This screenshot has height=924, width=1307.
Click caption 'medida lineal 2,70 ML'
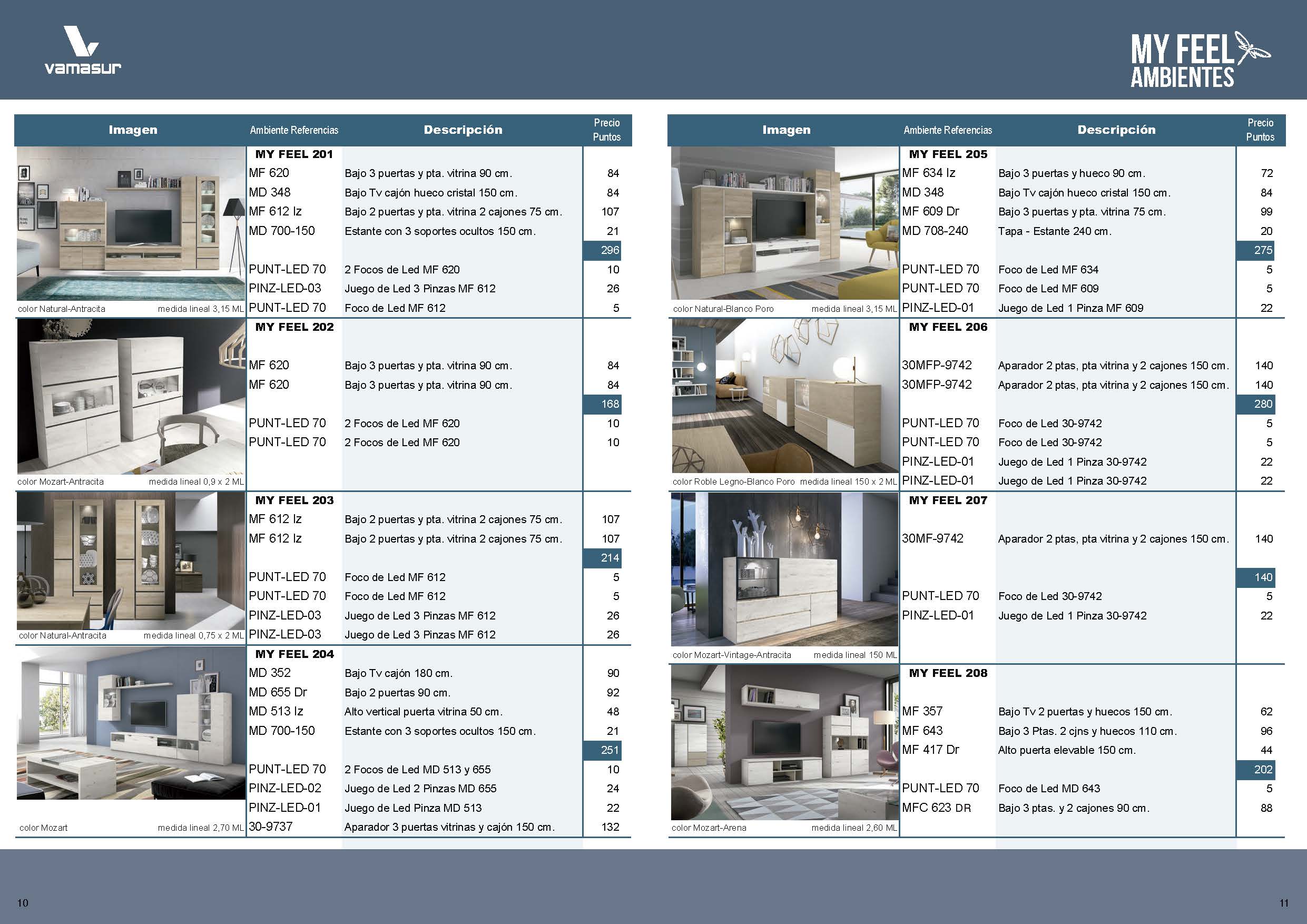201,828
